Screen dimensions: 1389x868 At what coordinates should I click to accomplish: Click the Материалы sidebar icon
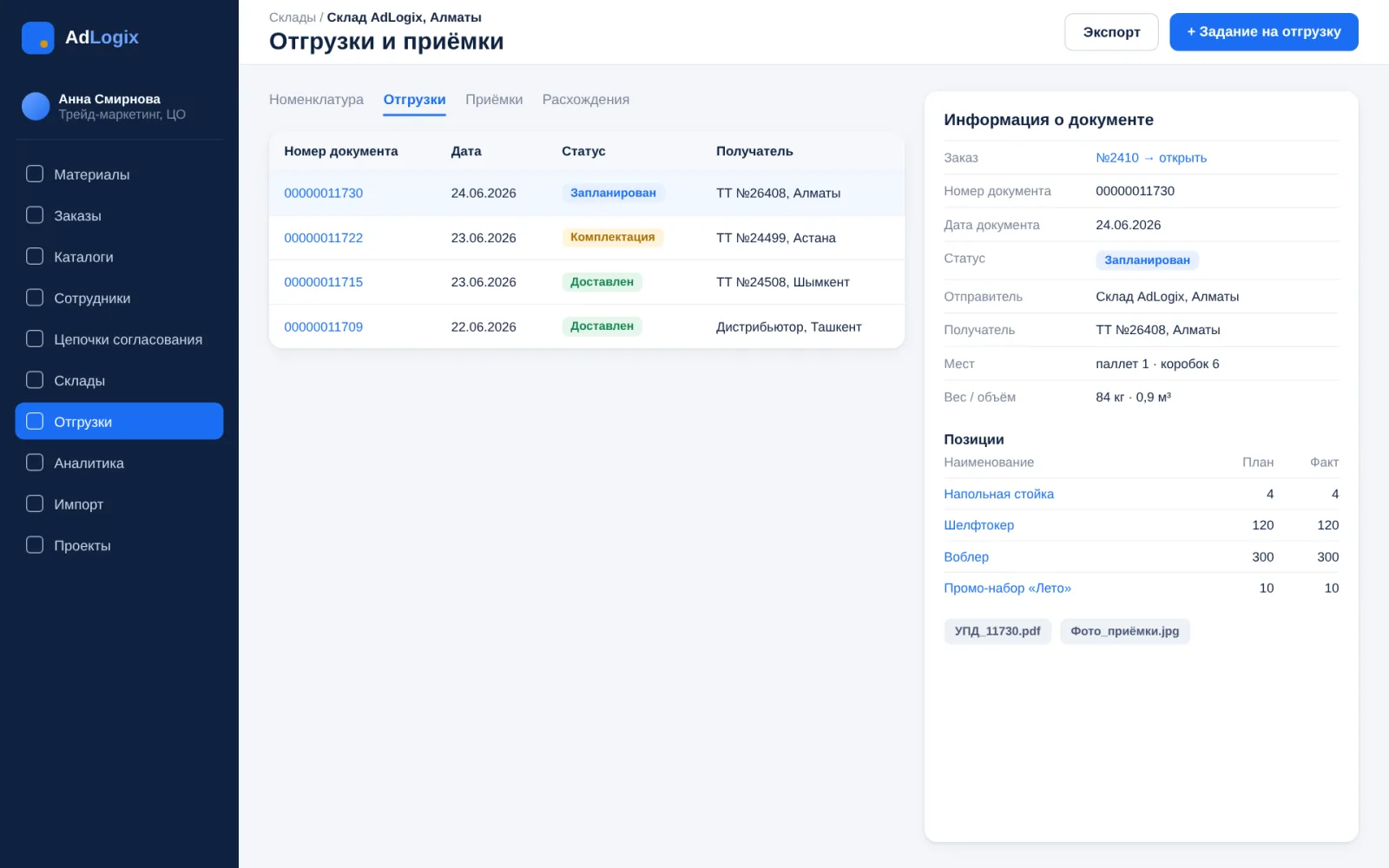35,174
